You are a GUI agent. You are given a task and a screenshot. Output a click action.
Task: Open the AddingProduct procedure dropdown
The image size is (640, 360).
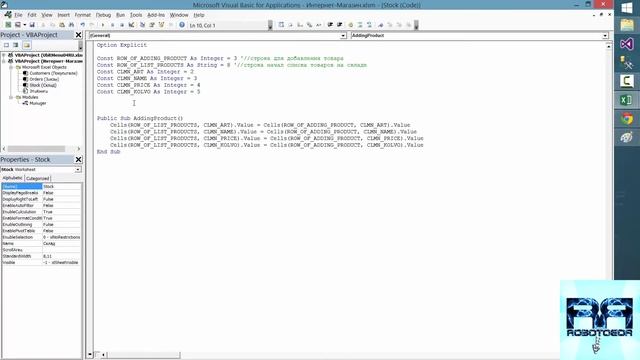tap(605, 36)
